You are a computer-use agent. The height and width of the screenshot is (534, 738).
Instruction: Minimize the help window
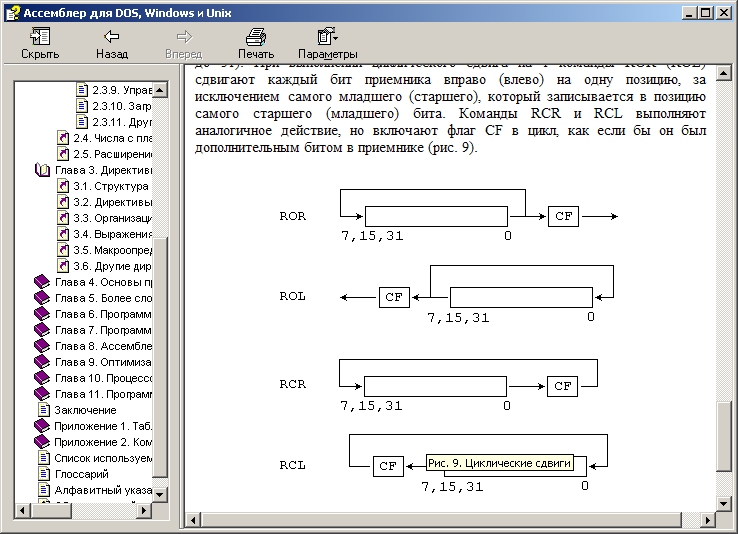(689, 13)
